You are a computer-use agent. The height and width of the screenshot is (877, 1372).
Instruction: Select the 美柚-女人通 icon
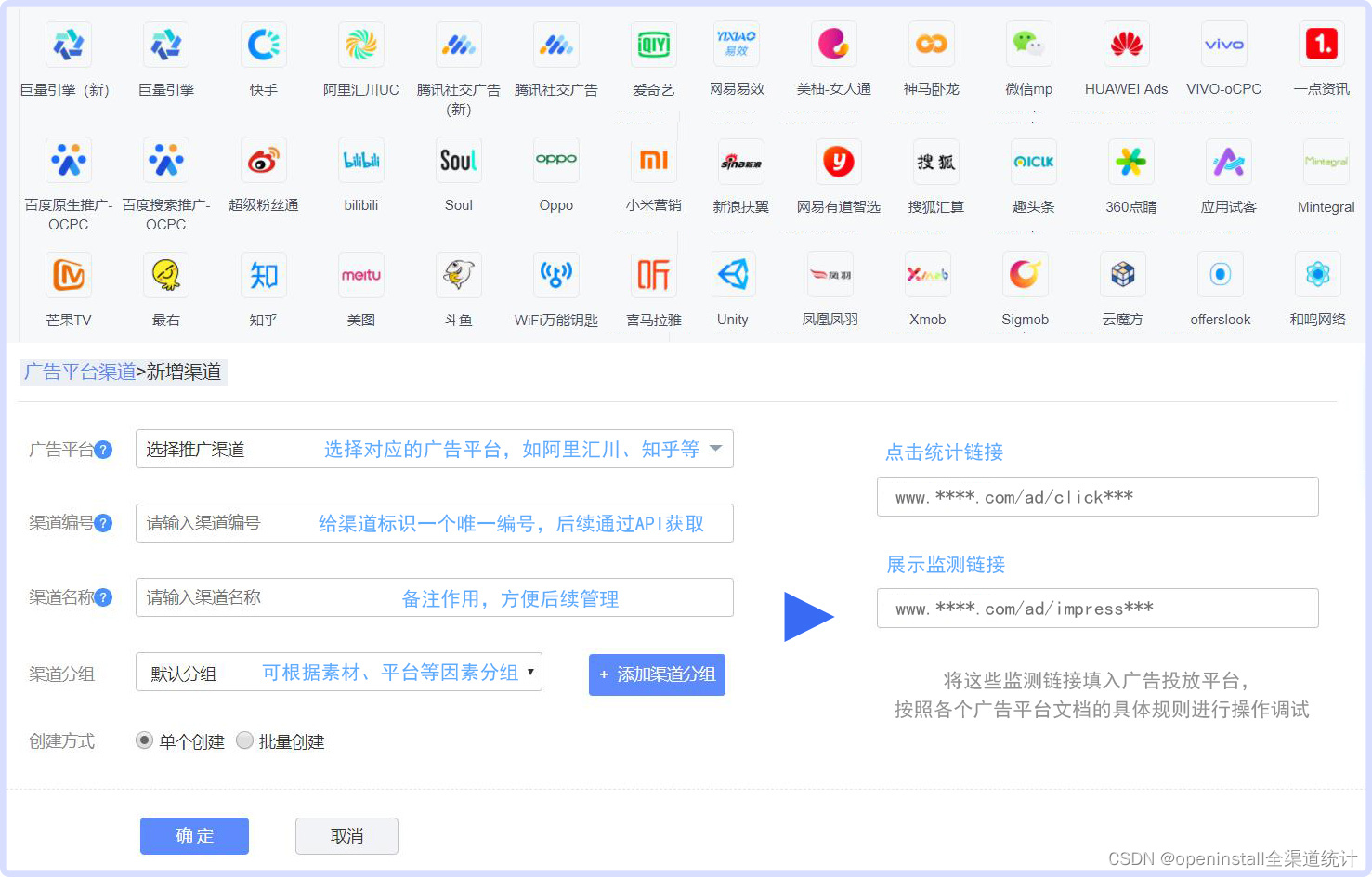click(x=834, y=44)
